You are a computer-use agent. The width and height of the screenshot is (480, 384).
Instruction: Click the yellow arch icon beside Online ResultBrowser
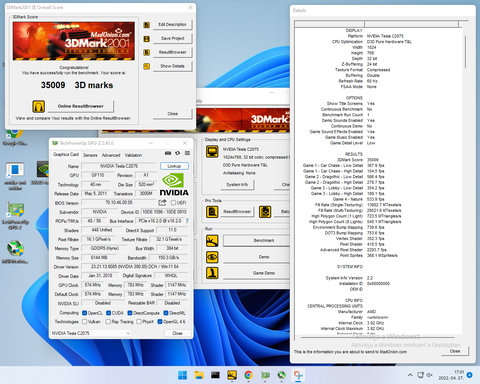coord(39,106)
